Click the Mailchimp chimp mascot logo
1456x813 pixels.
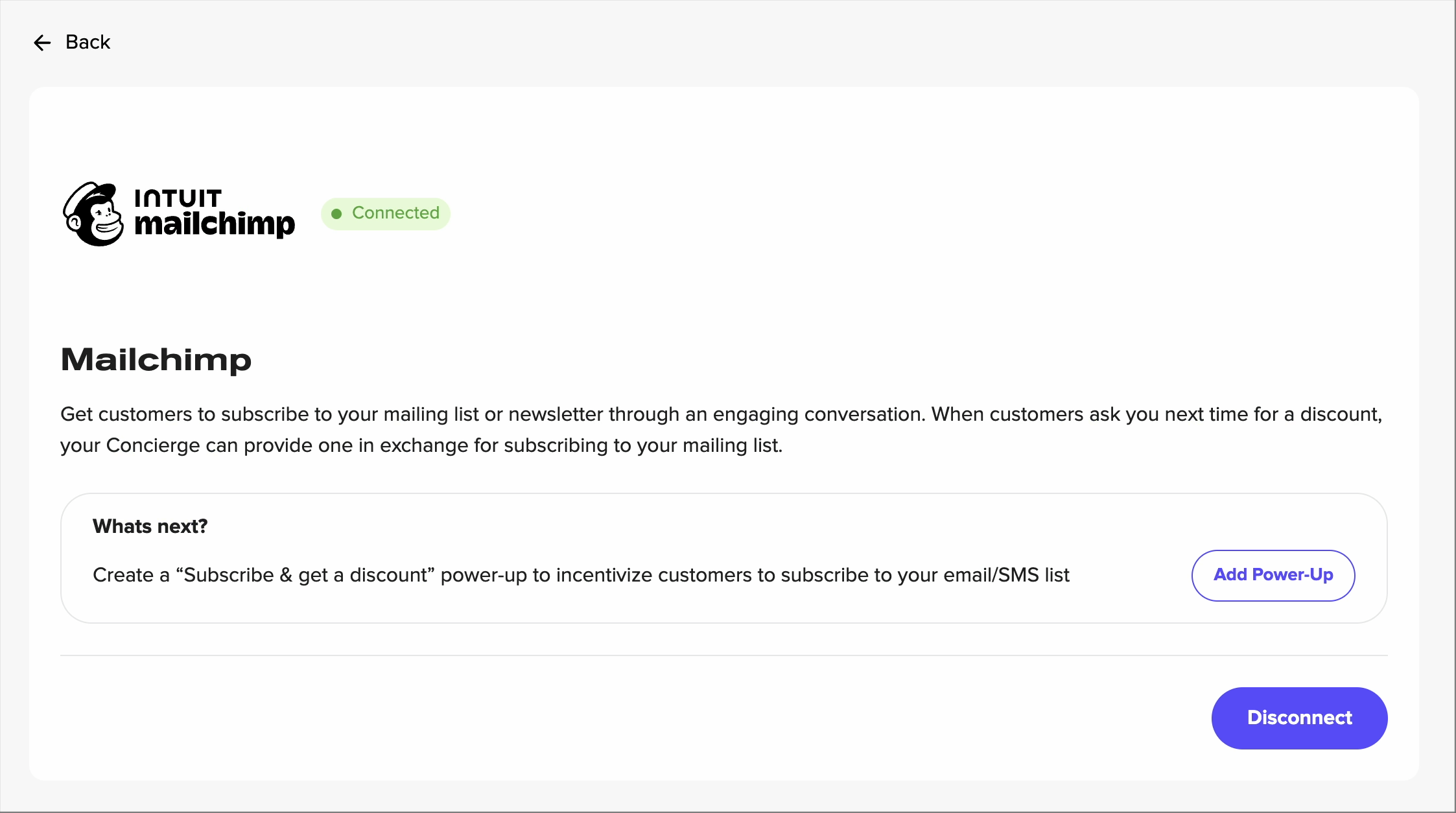click(94, 214)
